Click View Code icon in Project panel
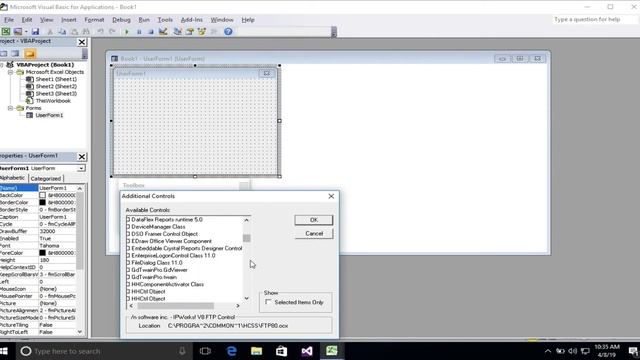The height and width of the screenshot is (360, 640). 4,53
